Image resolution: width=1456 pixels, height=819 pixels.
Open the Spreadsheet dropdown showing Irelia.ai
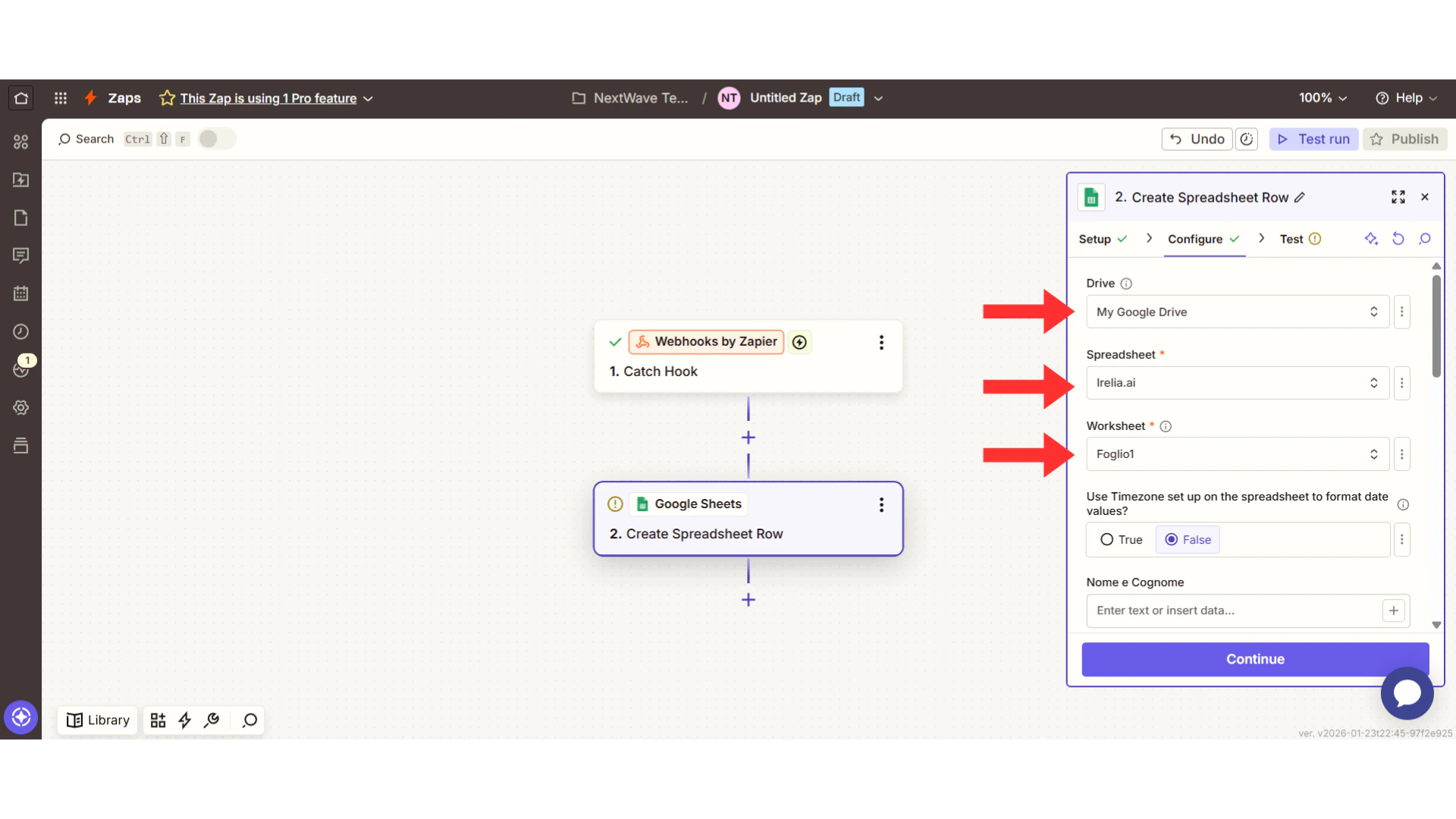click(x=1237, y=383)
